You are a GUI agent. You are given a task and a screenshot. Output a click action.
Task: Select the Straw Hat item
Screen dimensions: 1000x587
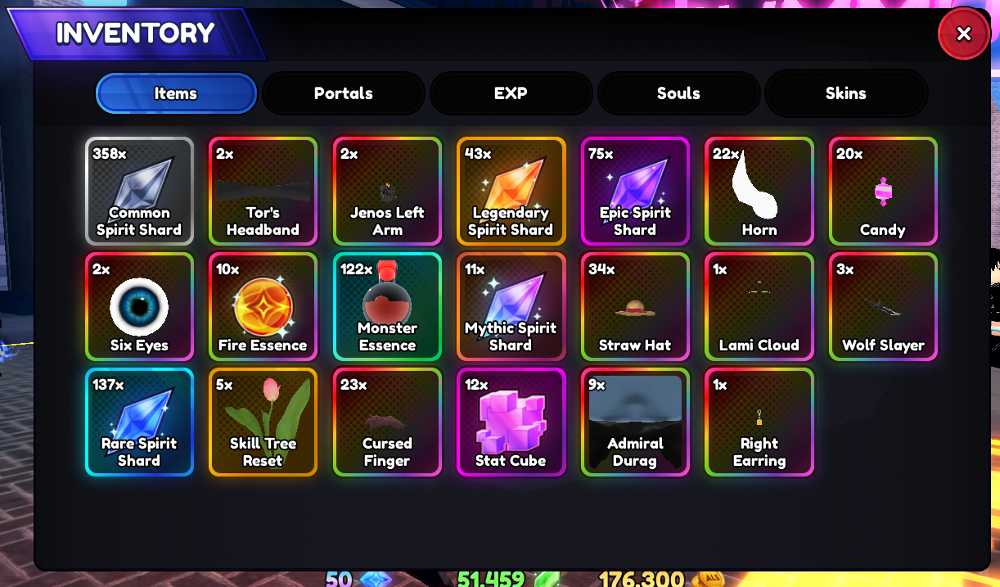click(x=635, y=307)
